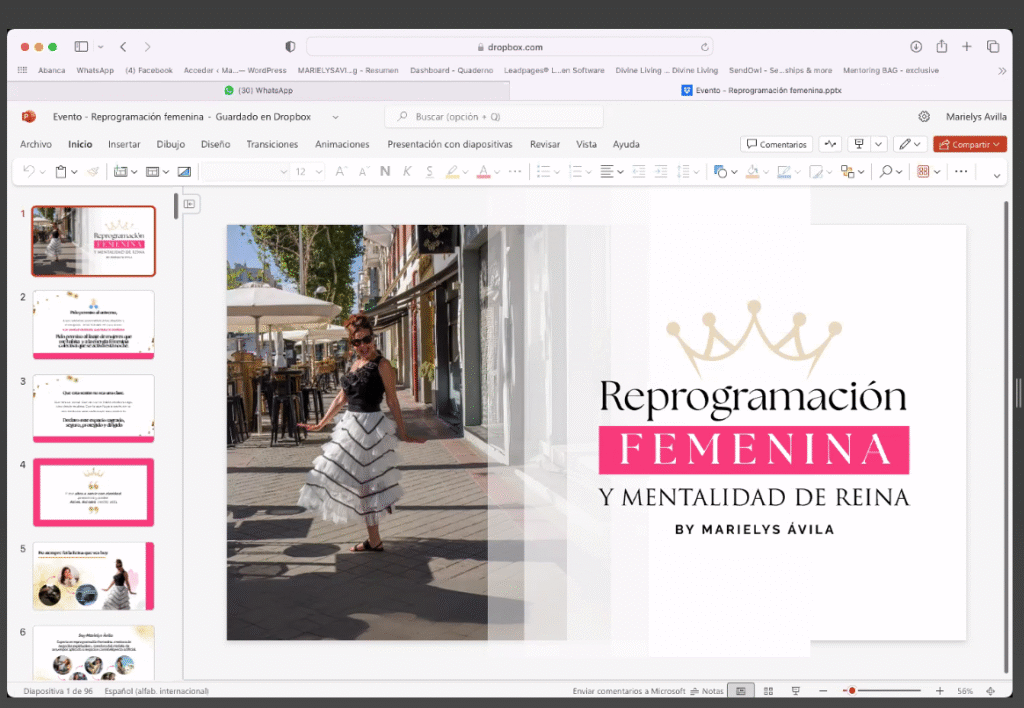Toggle bold text formatting (N)
The height and width of the screenshot is (708, 1024).
(385, 171)
